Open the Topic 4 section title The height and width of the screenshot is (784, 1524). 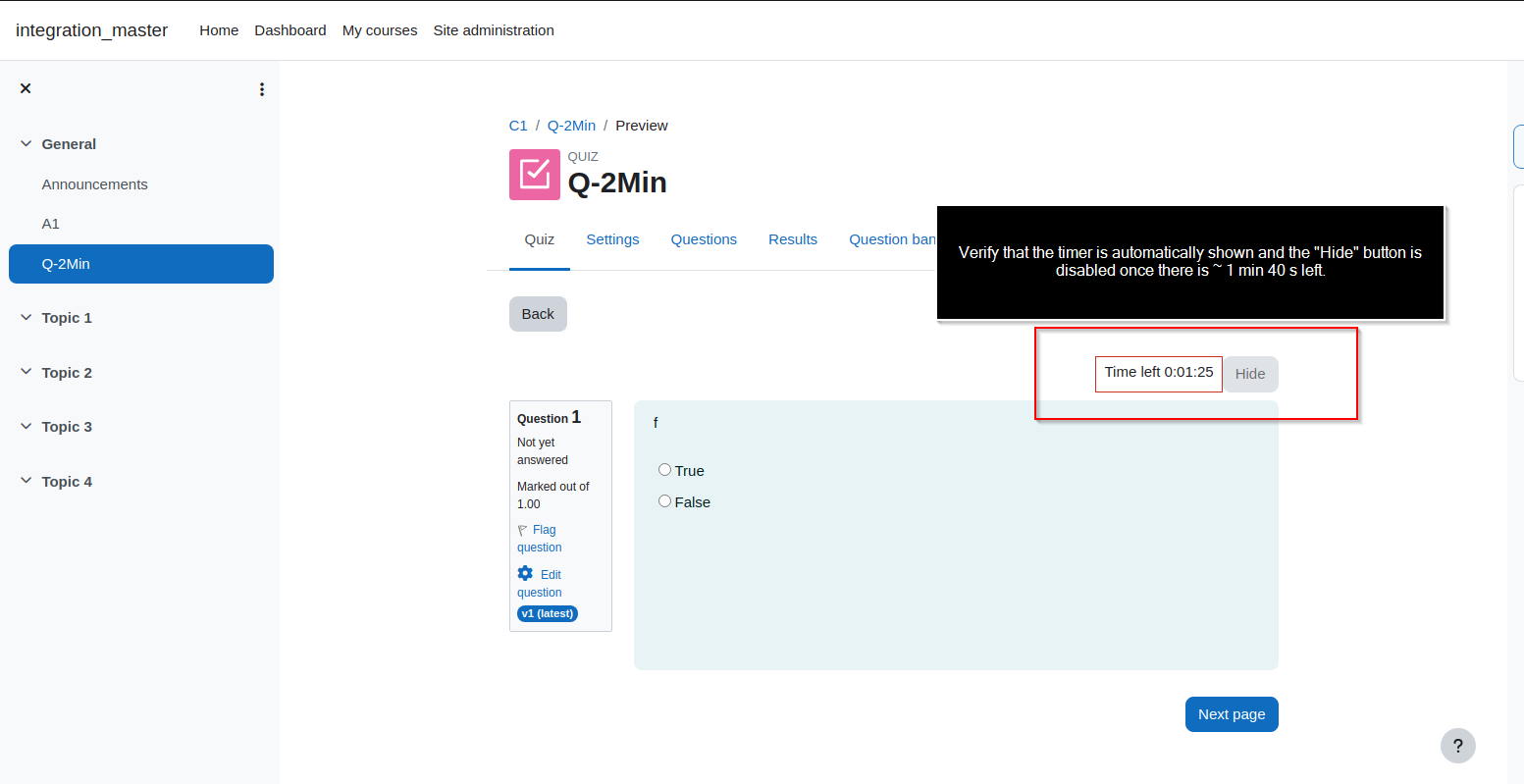pyautogui.click(x=67, y=482)
